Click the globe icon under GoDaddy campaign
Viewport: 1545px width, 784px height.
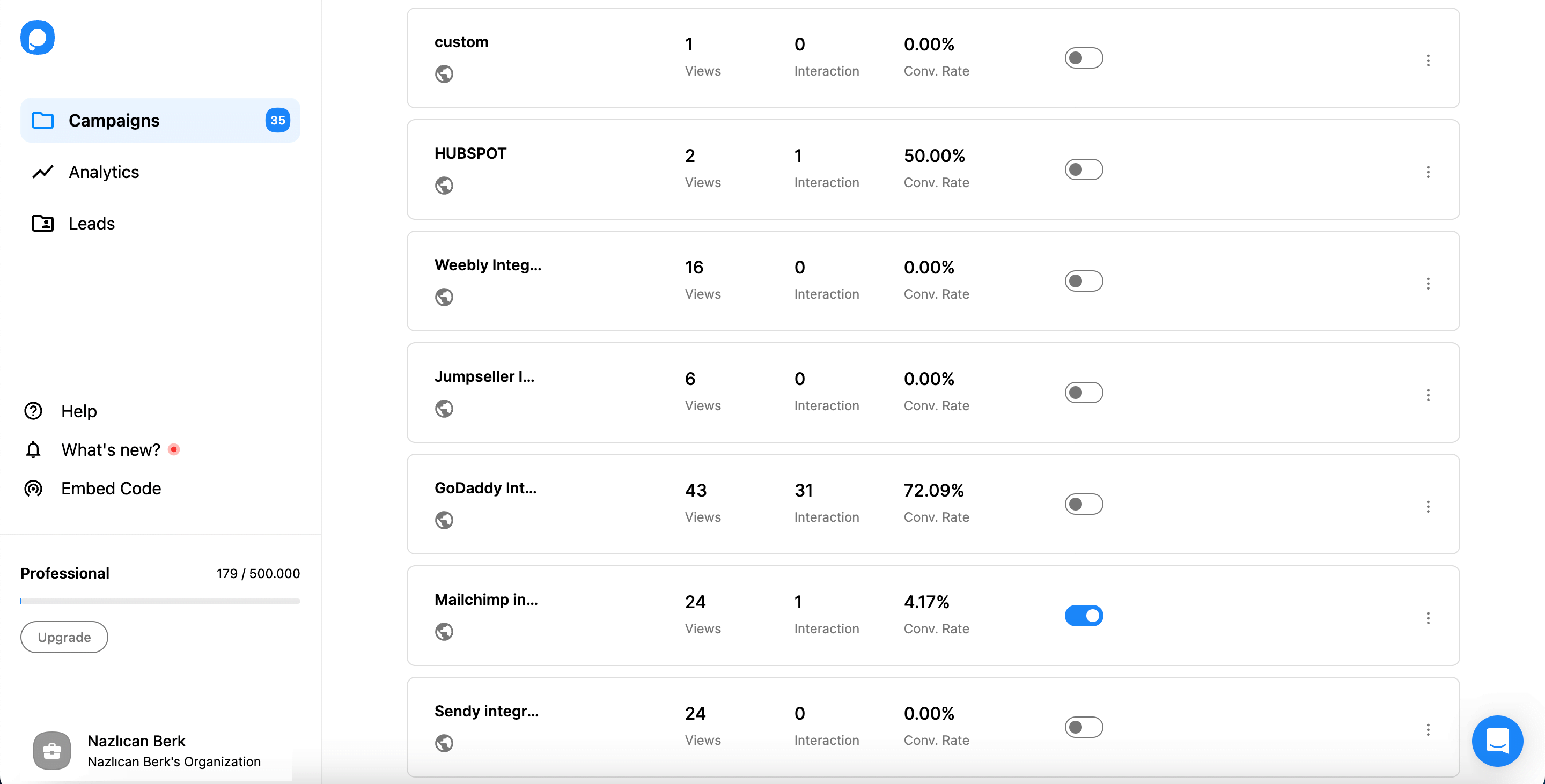click(444, 520)
